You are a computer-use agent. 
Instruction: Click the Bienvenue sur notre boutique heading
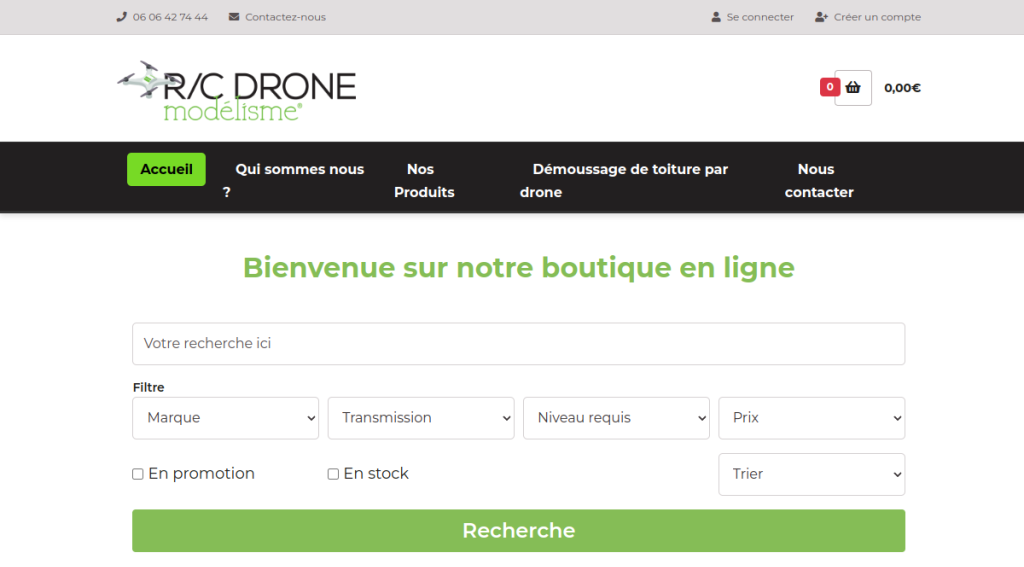[x=519, y=268]
